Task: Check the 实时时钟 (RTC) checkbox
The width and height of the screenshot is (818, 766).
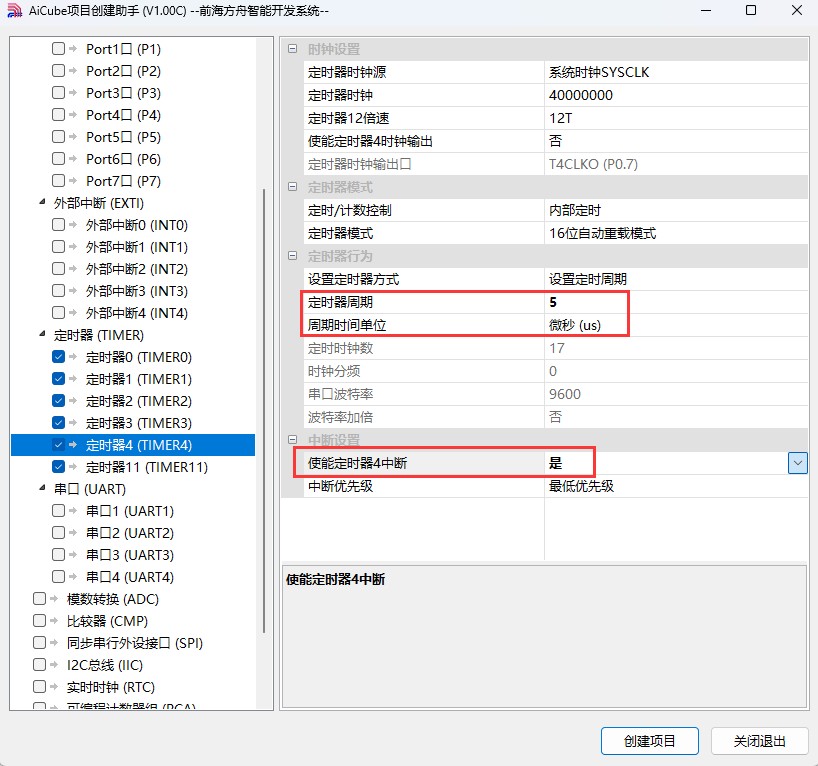Action: pos(39,687)
